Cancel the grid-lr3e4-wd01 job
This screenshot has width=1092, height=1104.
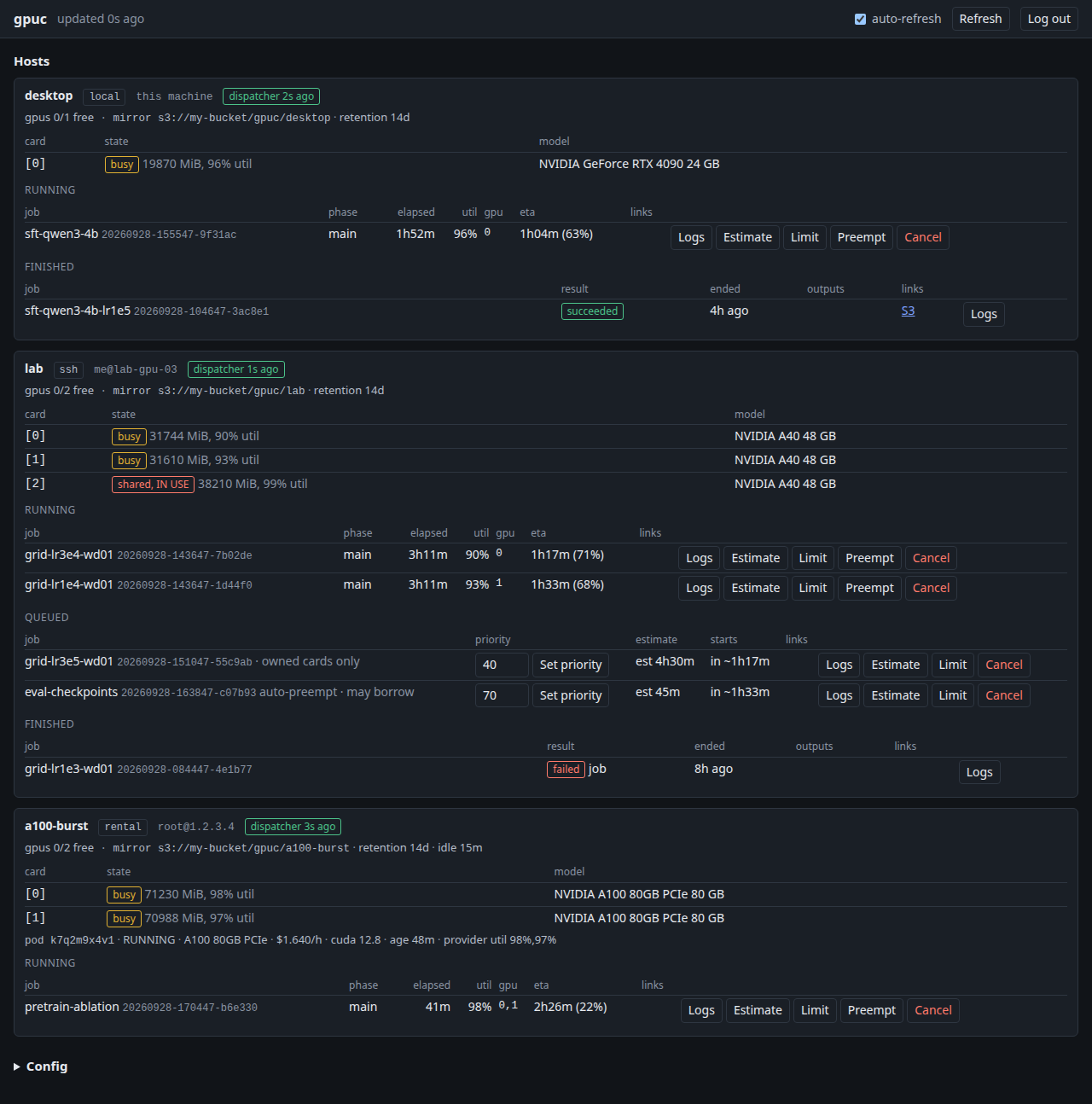coord(931,558)
